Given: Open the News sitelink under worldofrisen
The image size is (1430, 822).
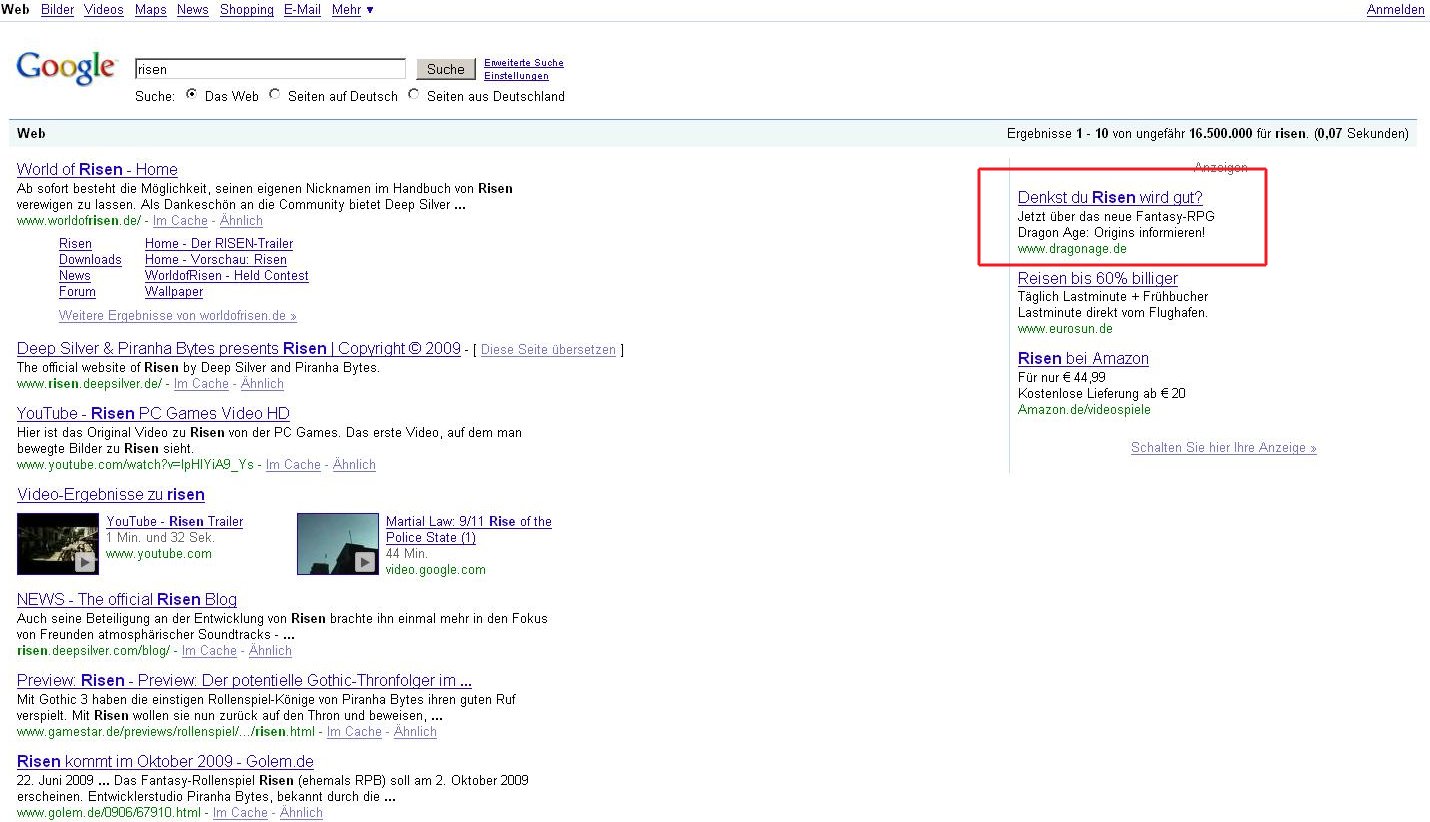Looking at the screenshot, I should coord(75,276).
